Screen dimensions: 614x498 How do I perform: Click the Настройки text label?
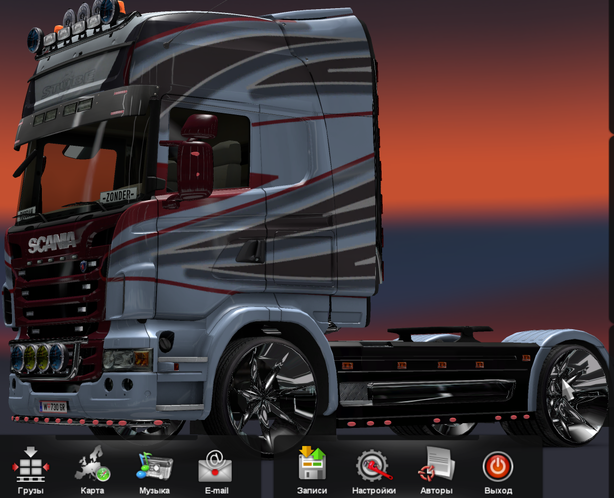[374, 491]
